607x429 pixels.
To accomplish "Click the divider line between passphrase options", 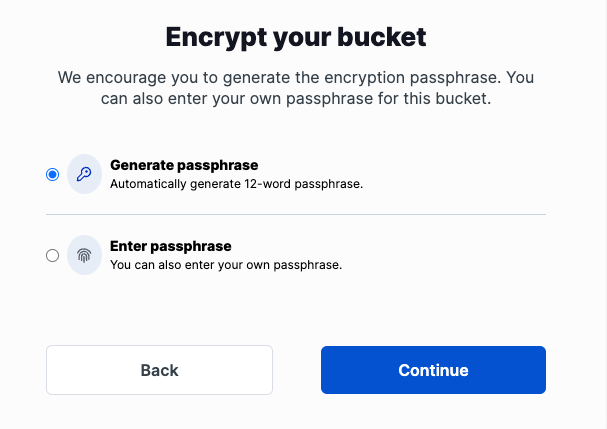I will pos(296,214).
